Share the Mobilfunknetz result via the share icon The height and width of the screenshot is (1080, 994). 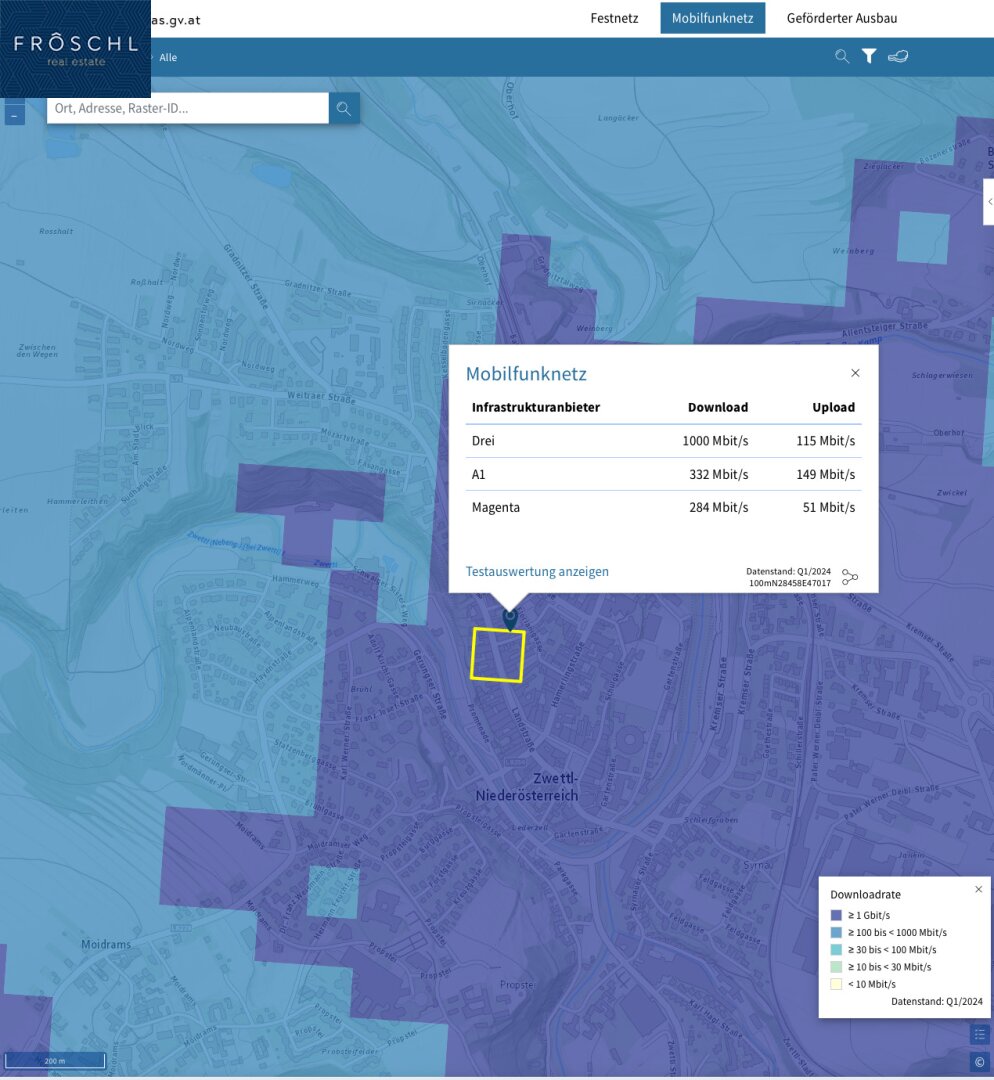coord(850,577)
